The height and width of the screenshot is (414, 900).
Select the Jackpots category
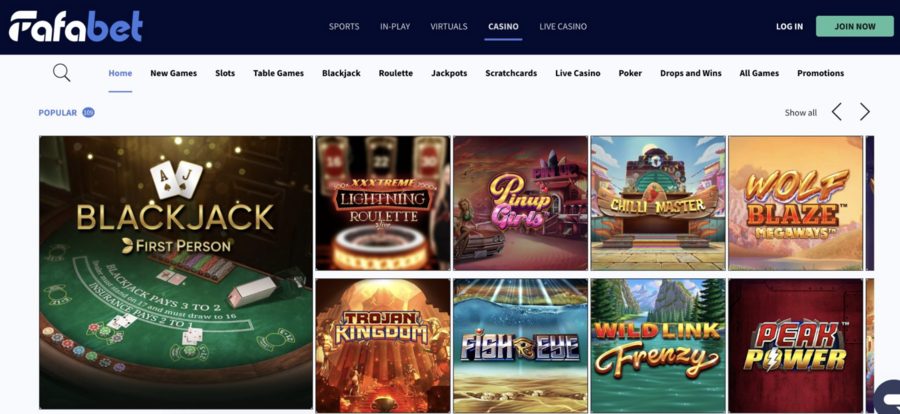pos(449,73)
